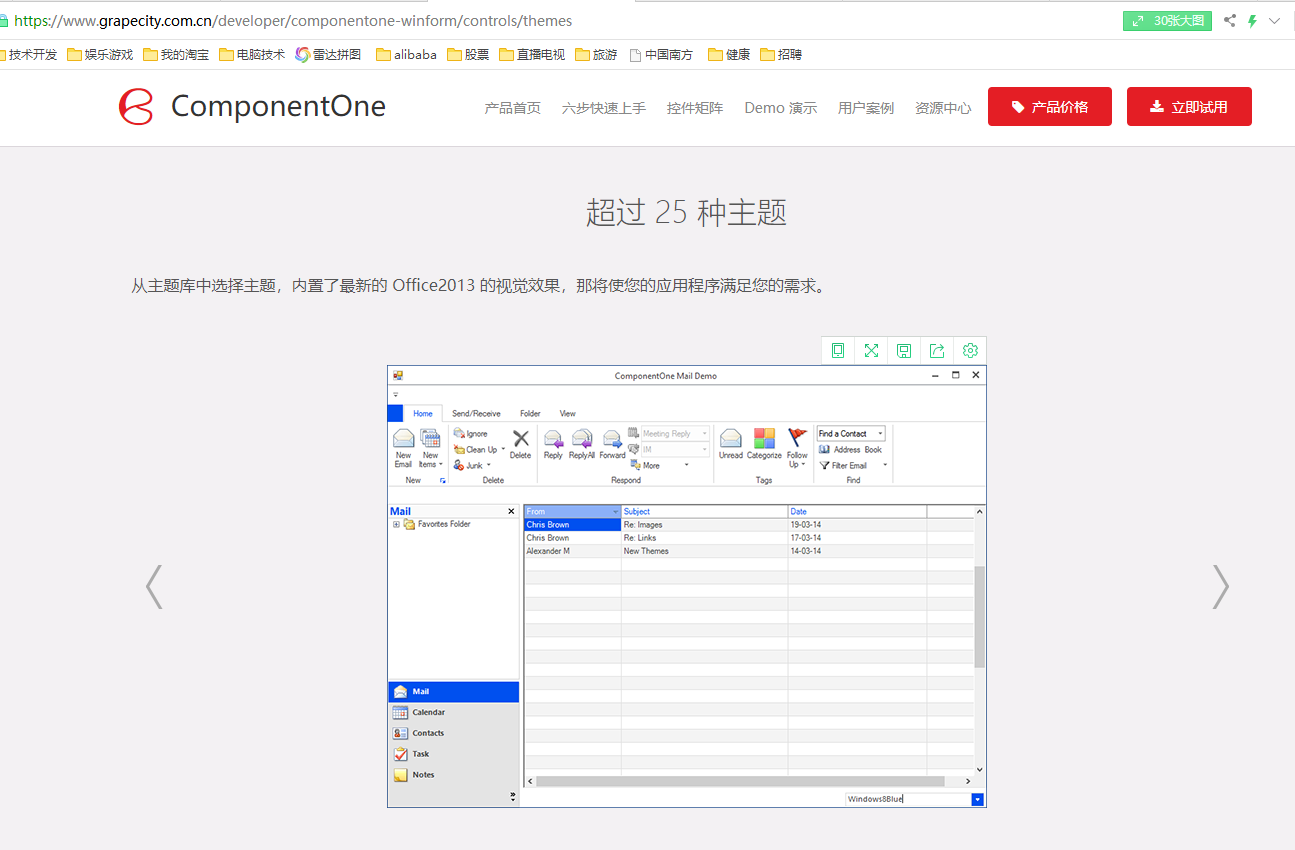
Task: Open Notes in the navigation pane
Action: tap(454, 775)
